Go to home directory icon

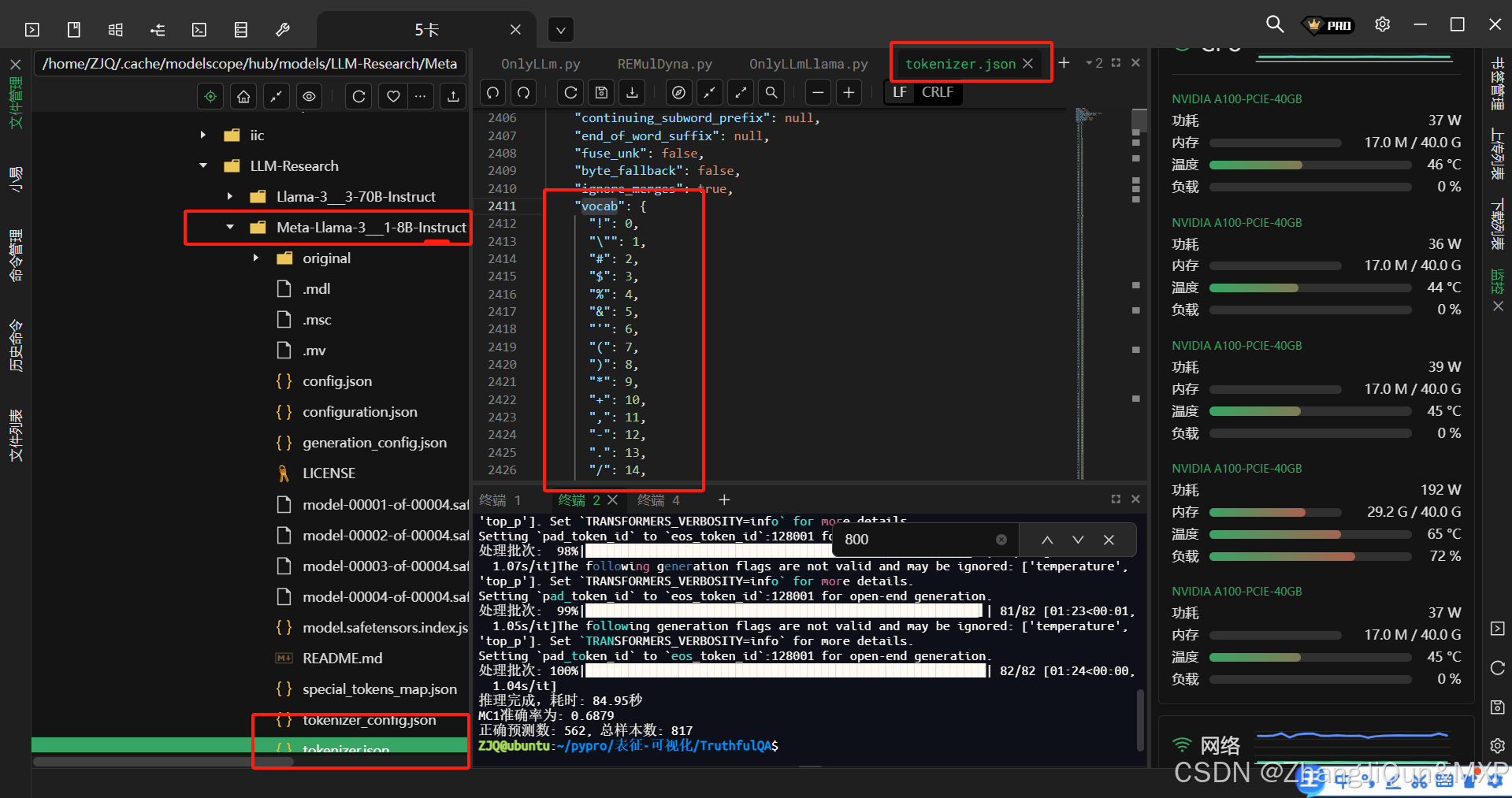point(243,96)
